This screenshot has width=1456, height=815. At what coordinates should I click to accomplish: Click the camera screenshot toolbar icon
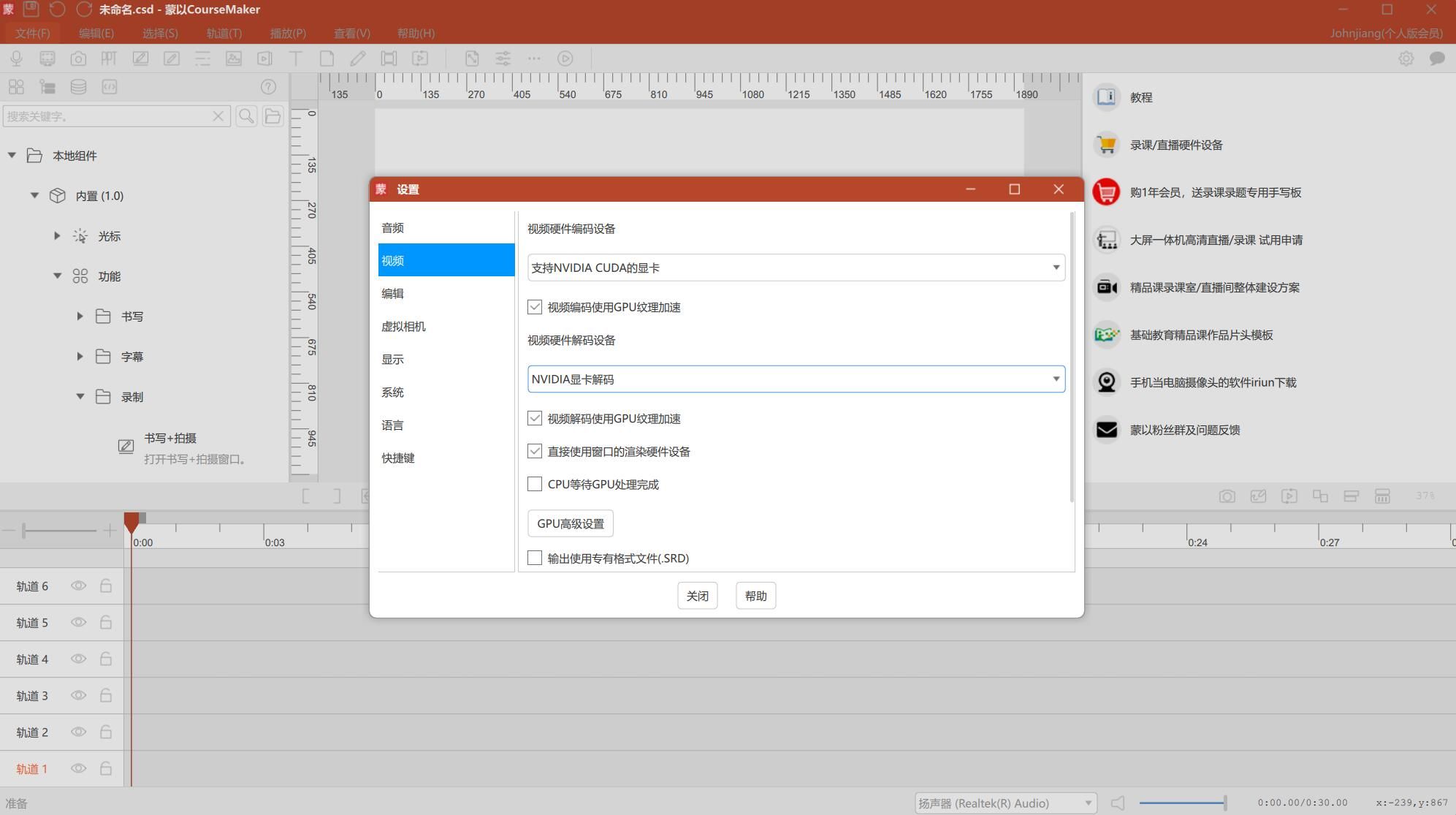click(x=78, y=58)
